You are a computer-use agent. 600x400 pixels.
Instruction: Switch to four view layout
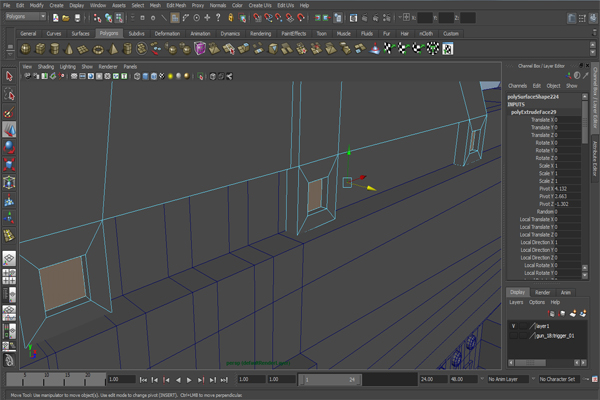point(9,277)
